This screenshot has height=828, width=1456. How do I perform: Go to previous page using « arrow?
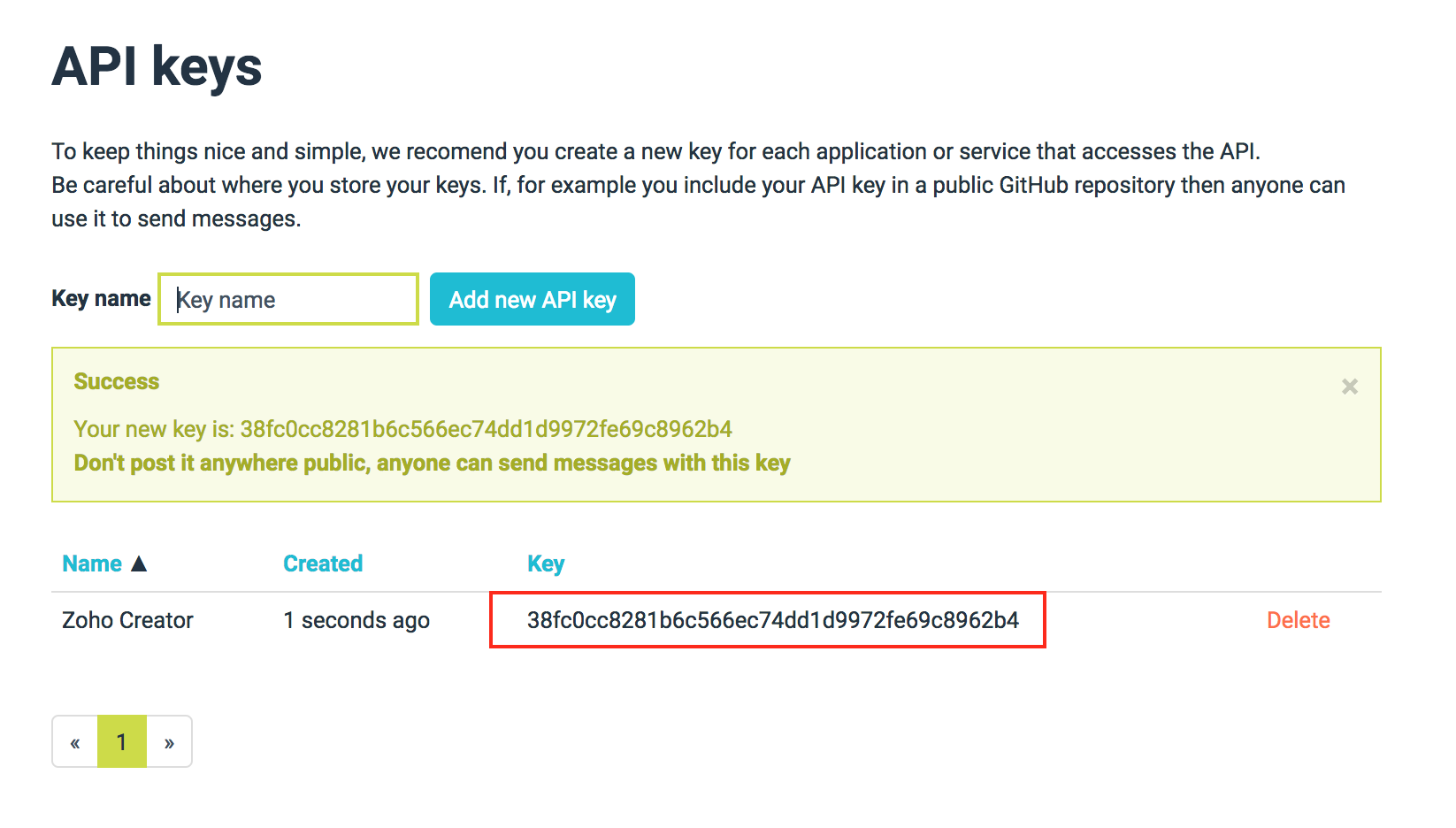coord(75,742)
